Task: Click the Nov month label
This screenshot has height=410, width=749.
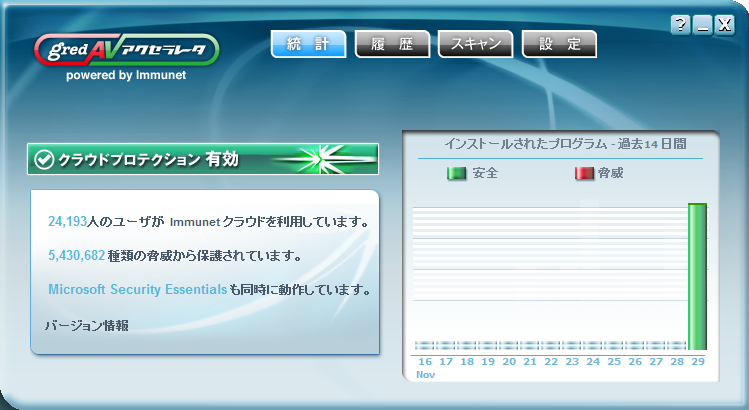Action: (425, 375)
